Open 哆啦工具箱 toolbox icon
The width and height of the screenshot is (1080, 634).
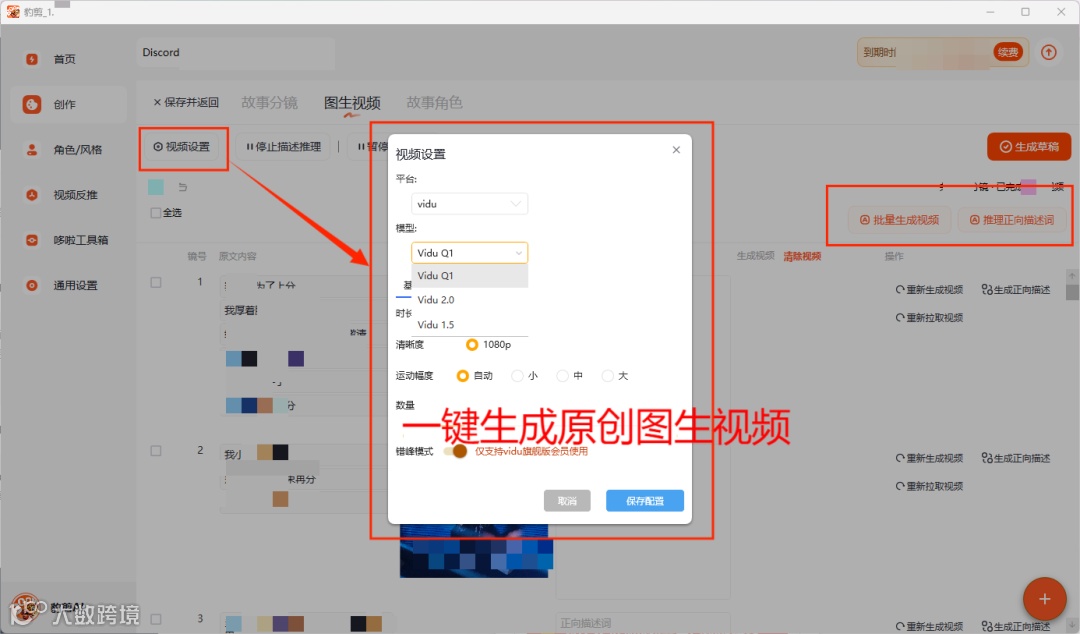coord(32,240)
